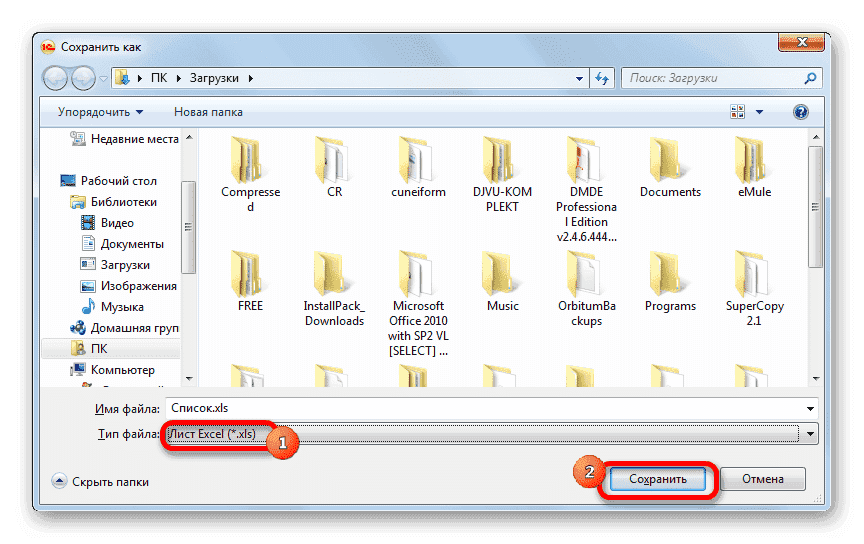Click the navigation pane scroll up arrow
864x544 pixels.
(x=189, y=137)
